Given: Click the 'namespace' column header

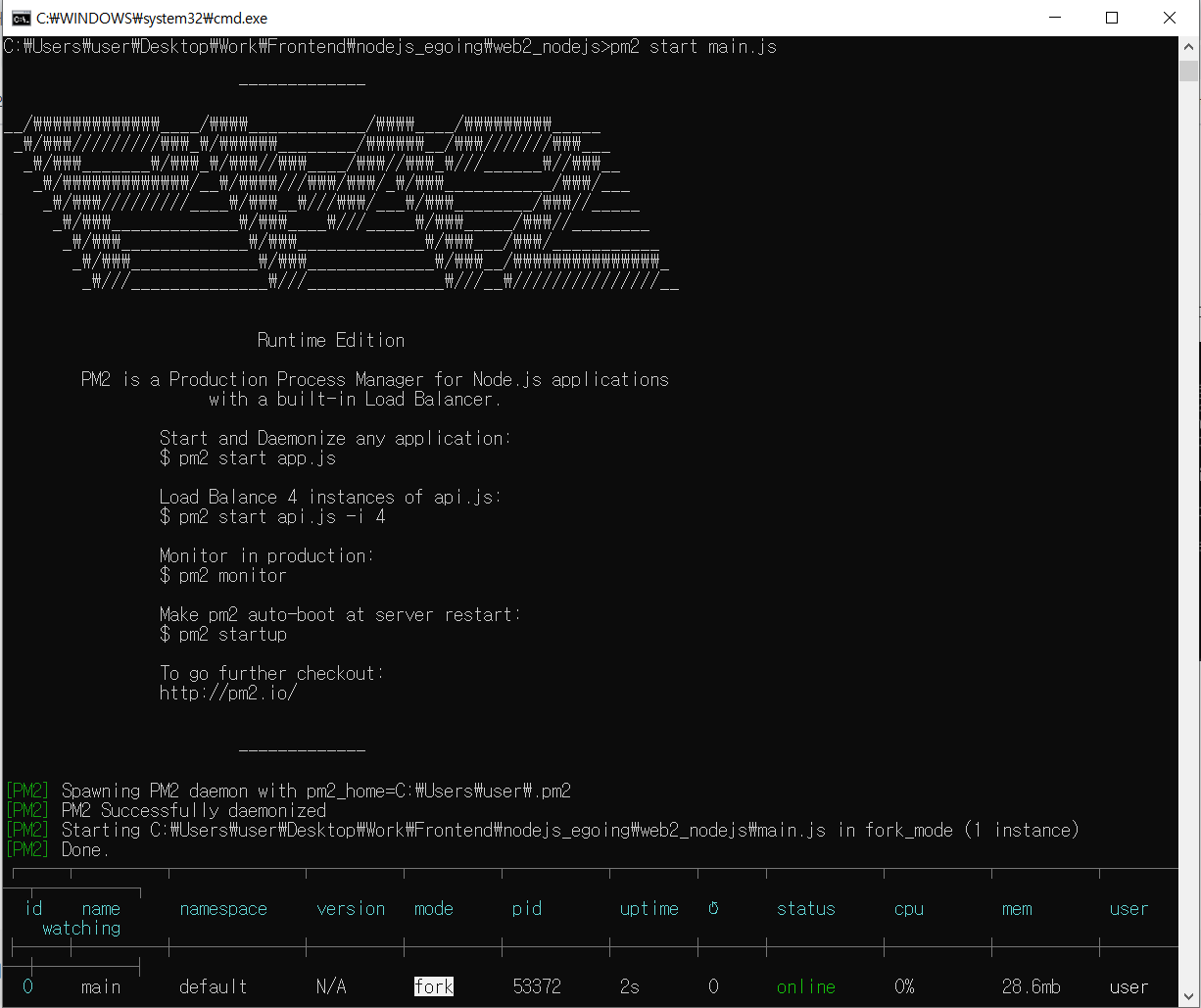Looking at the screenshot, I should [223, 908].
